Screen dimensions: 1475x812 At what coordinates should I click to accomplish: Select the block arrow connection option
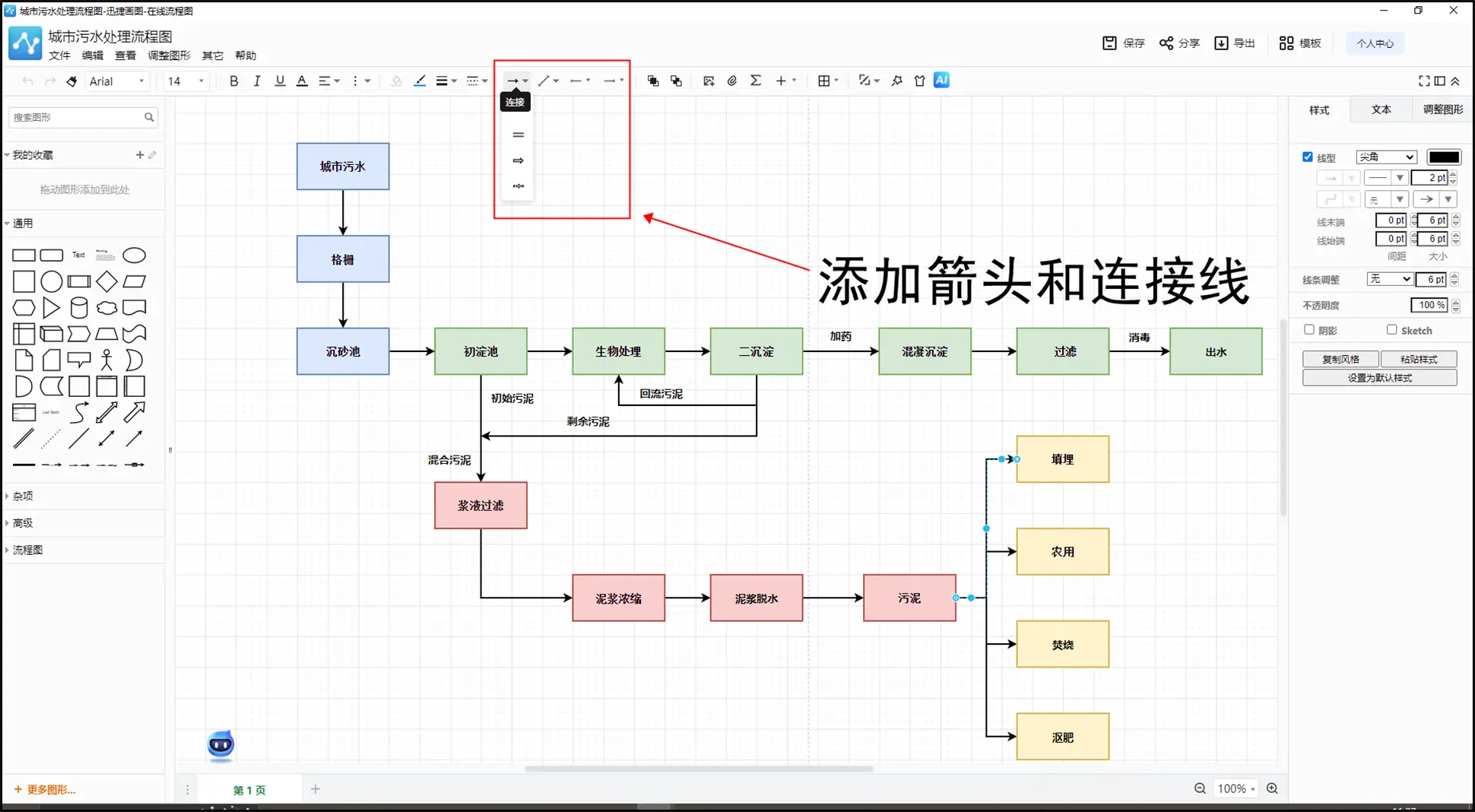[519, 160]
